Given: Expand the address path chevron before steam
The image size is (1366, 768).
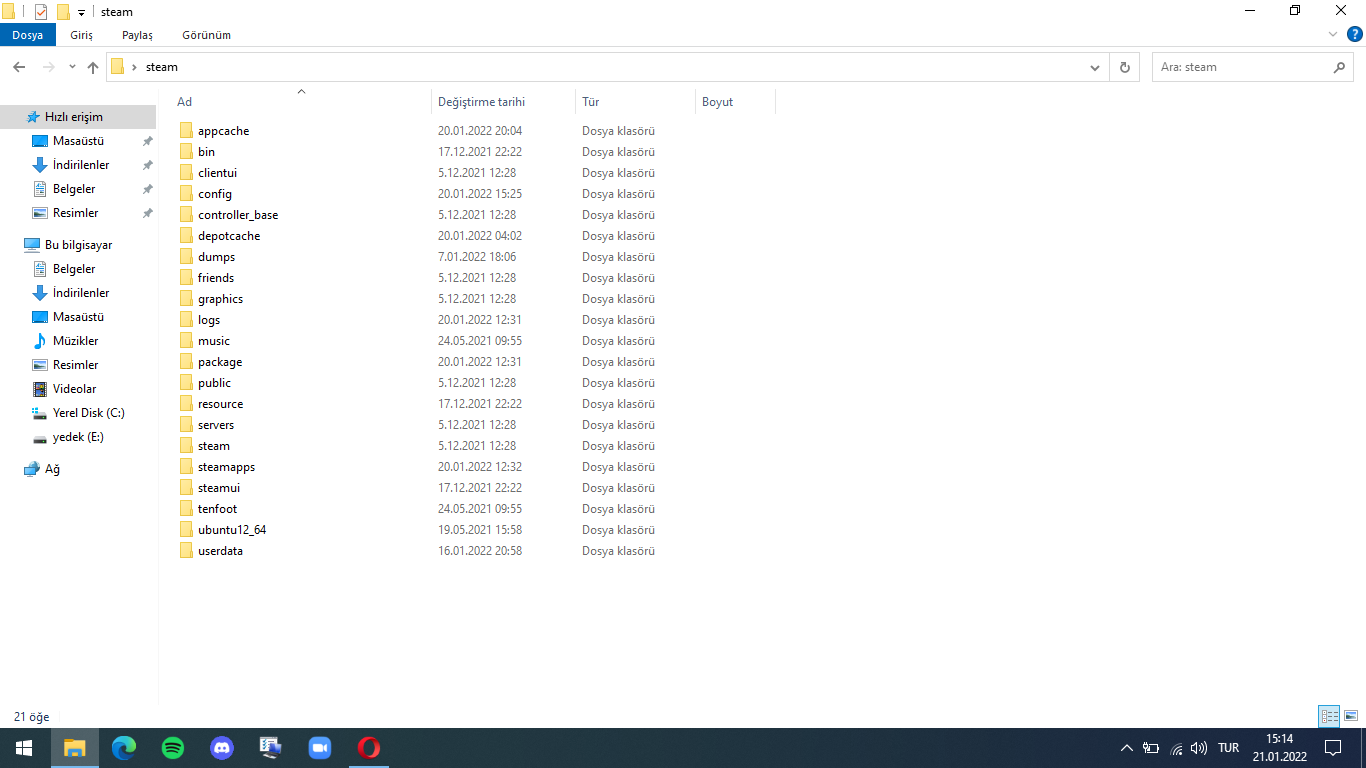Looking at the screenshot, I should [x=134, y=67].
